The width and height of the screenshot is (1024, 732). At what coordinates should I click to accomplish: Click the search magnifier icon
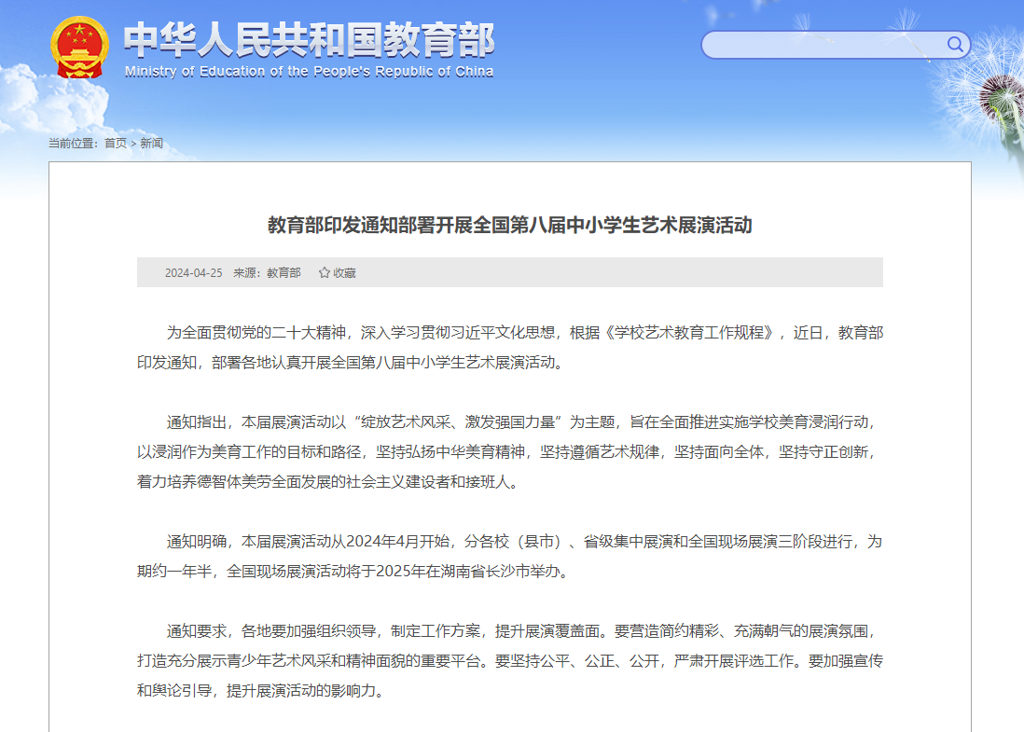955,44
